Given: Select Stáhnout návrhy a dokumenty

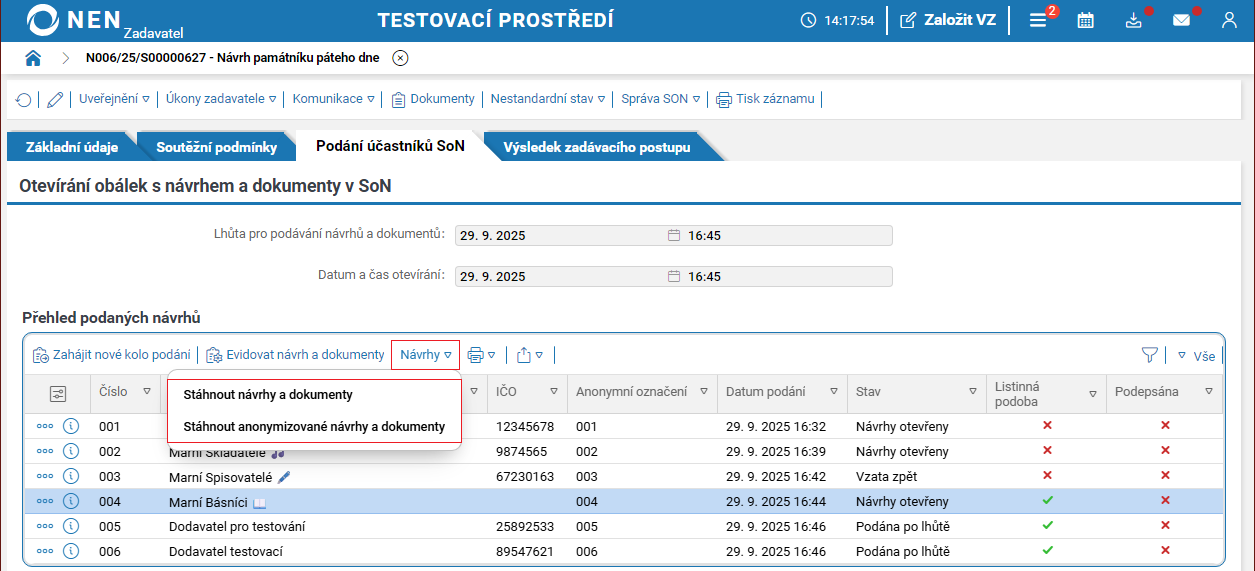Looking at the screenshot, I should pos(268,395).
